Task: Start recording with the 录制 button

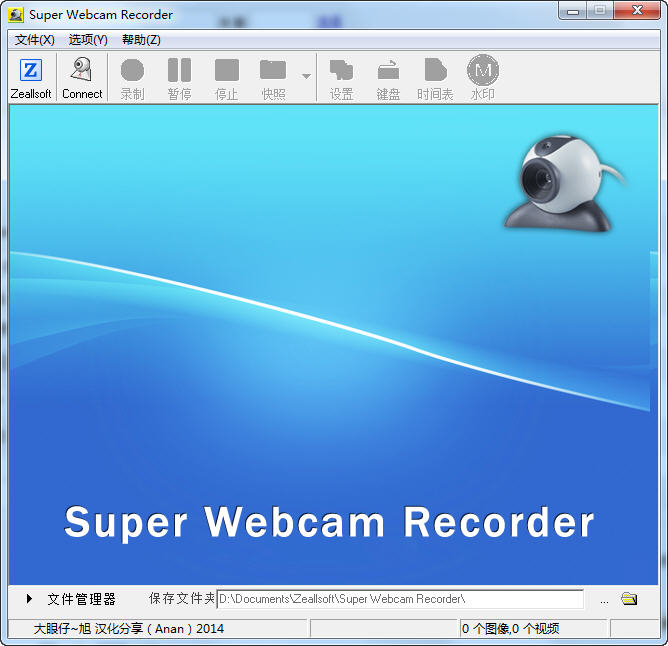Action: point(132,78)
